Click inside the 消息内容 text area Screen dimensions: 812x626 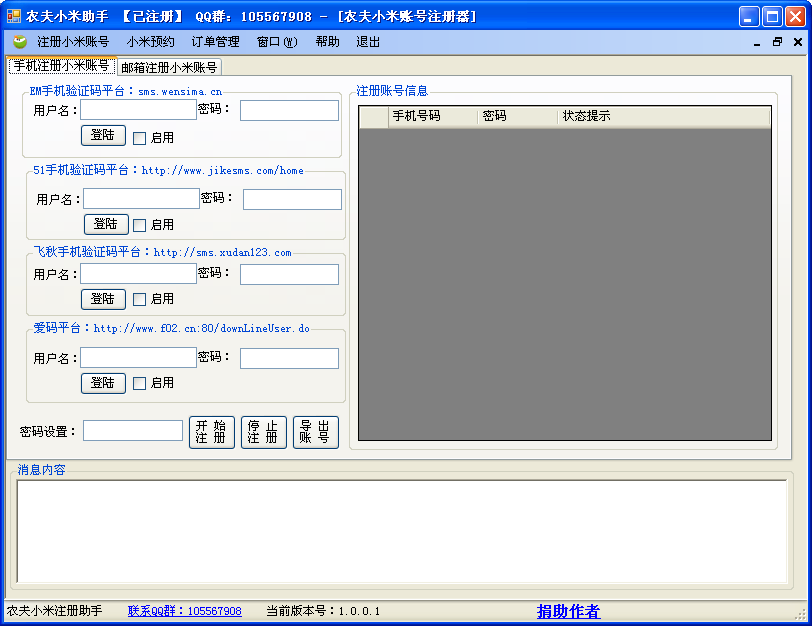coord(402,531)
